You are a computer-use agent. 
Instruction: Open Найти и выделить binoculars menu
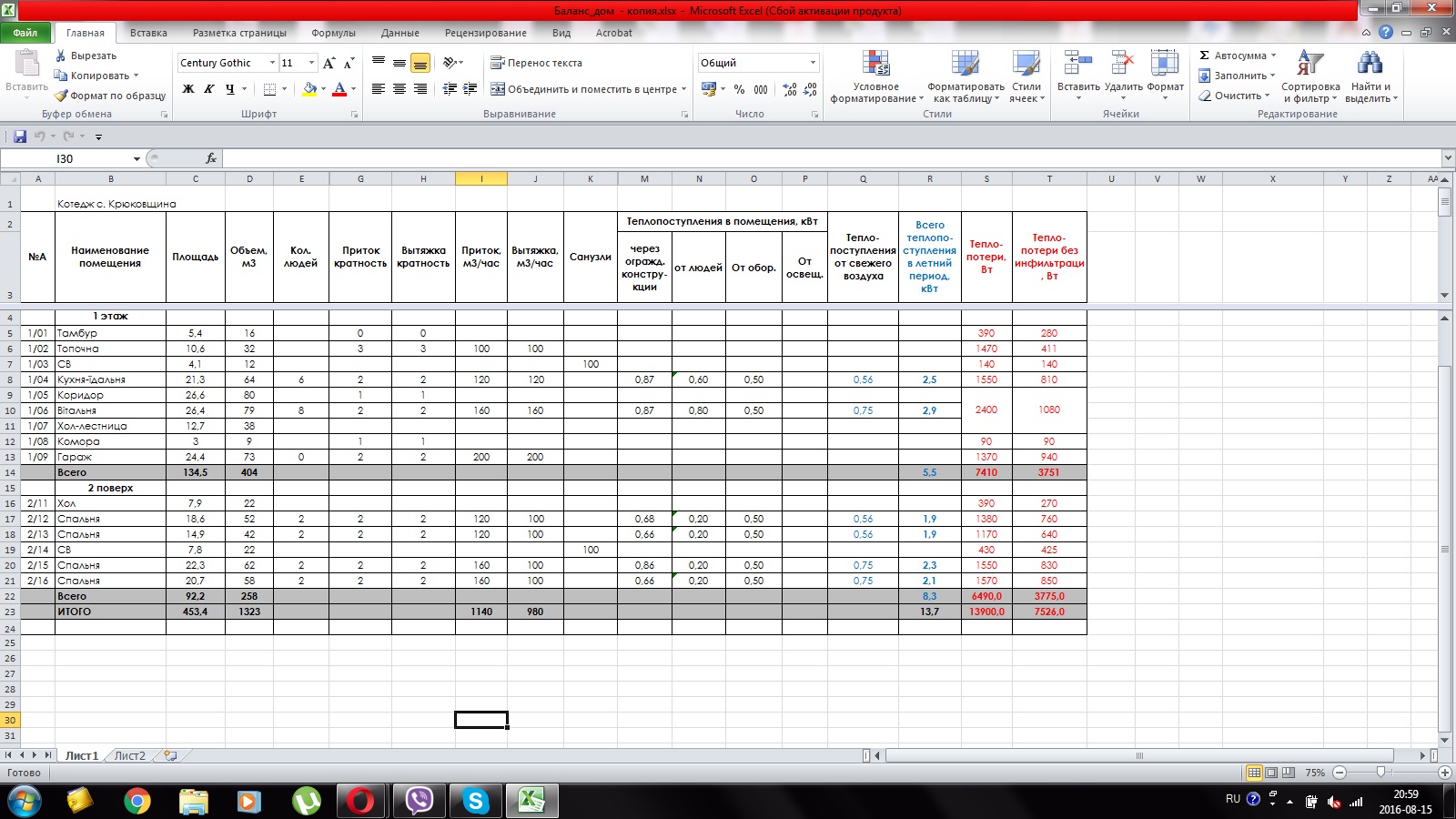click(1370, 76)
